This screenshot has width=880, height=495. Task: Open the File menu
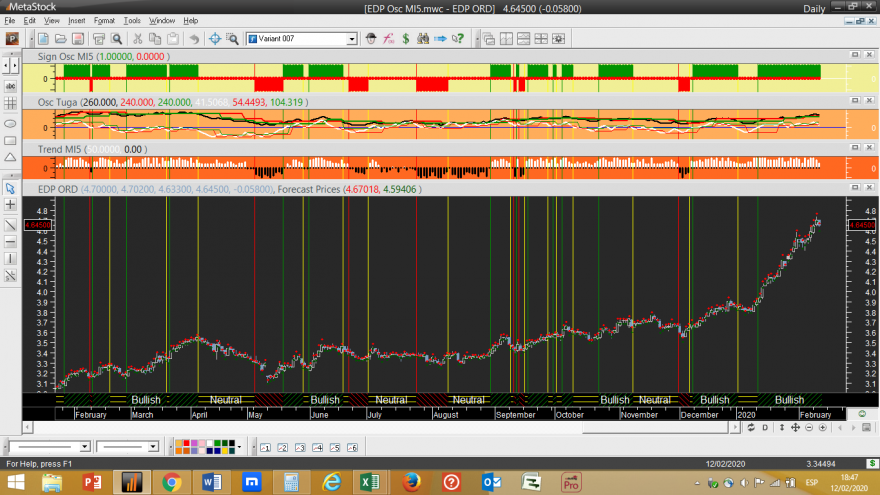(x=10, y=21)
